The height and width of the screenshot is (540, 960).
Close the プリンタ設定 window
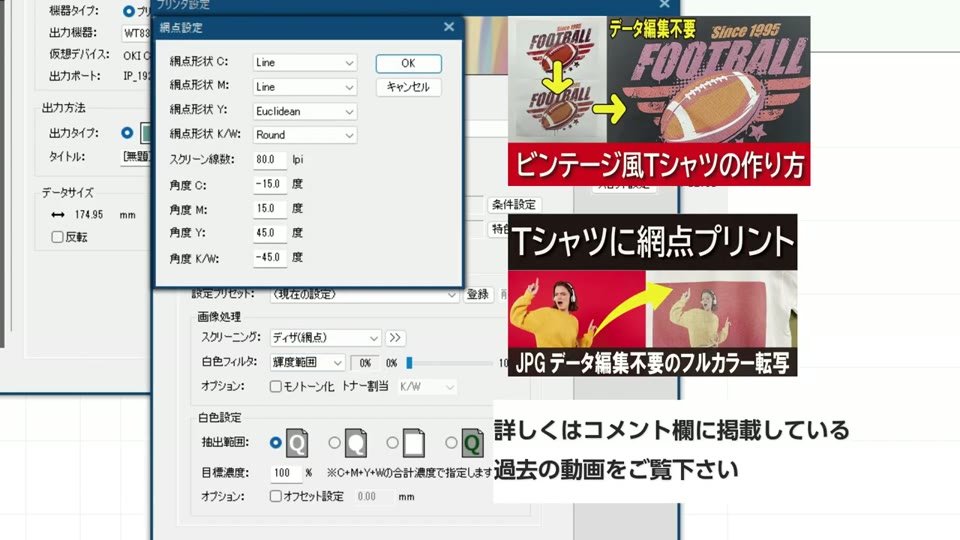664,4
